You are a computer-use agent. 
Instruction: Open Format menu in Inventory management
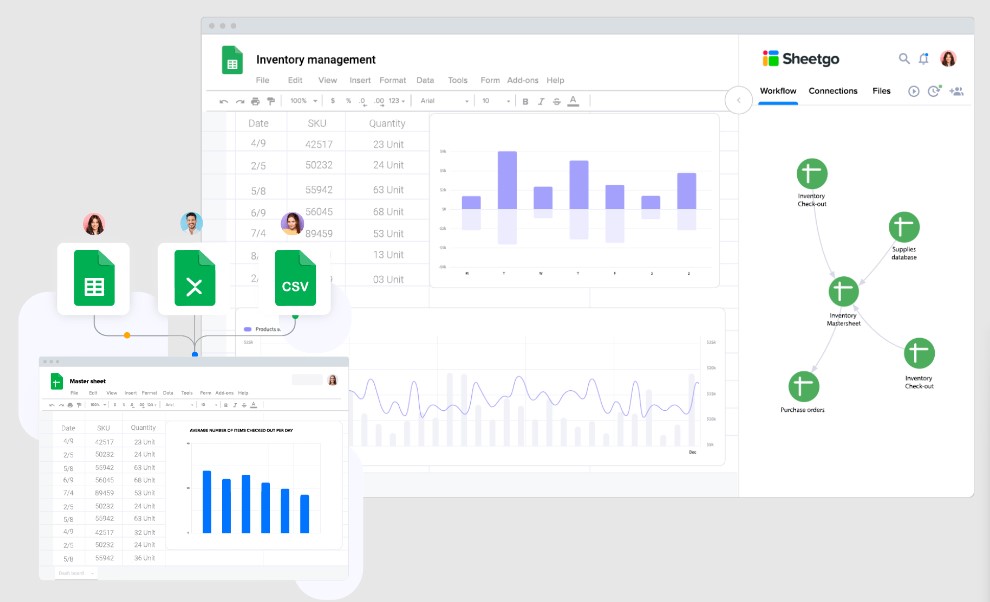[393, 80]
